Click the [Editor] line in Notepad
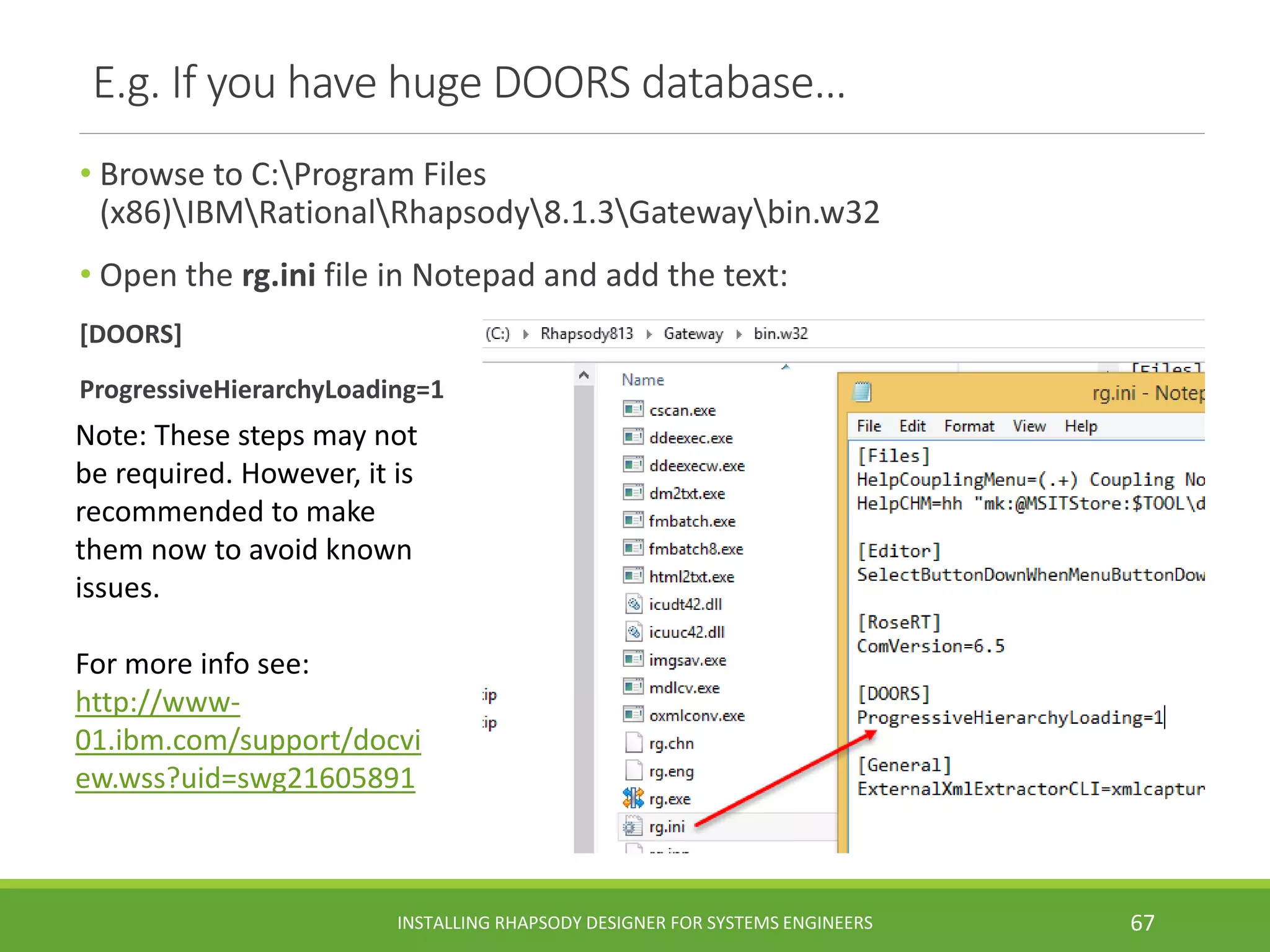 tap(899, 551)
